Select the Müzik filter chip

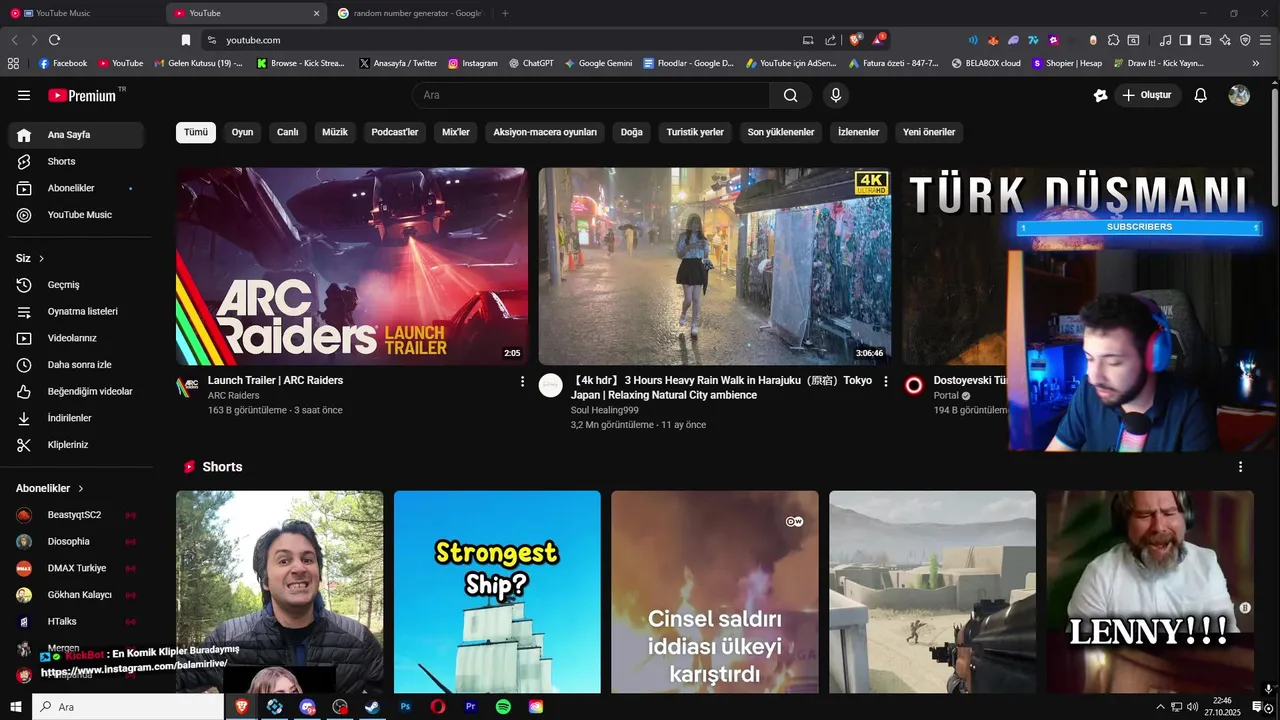(x=335, y=132)
